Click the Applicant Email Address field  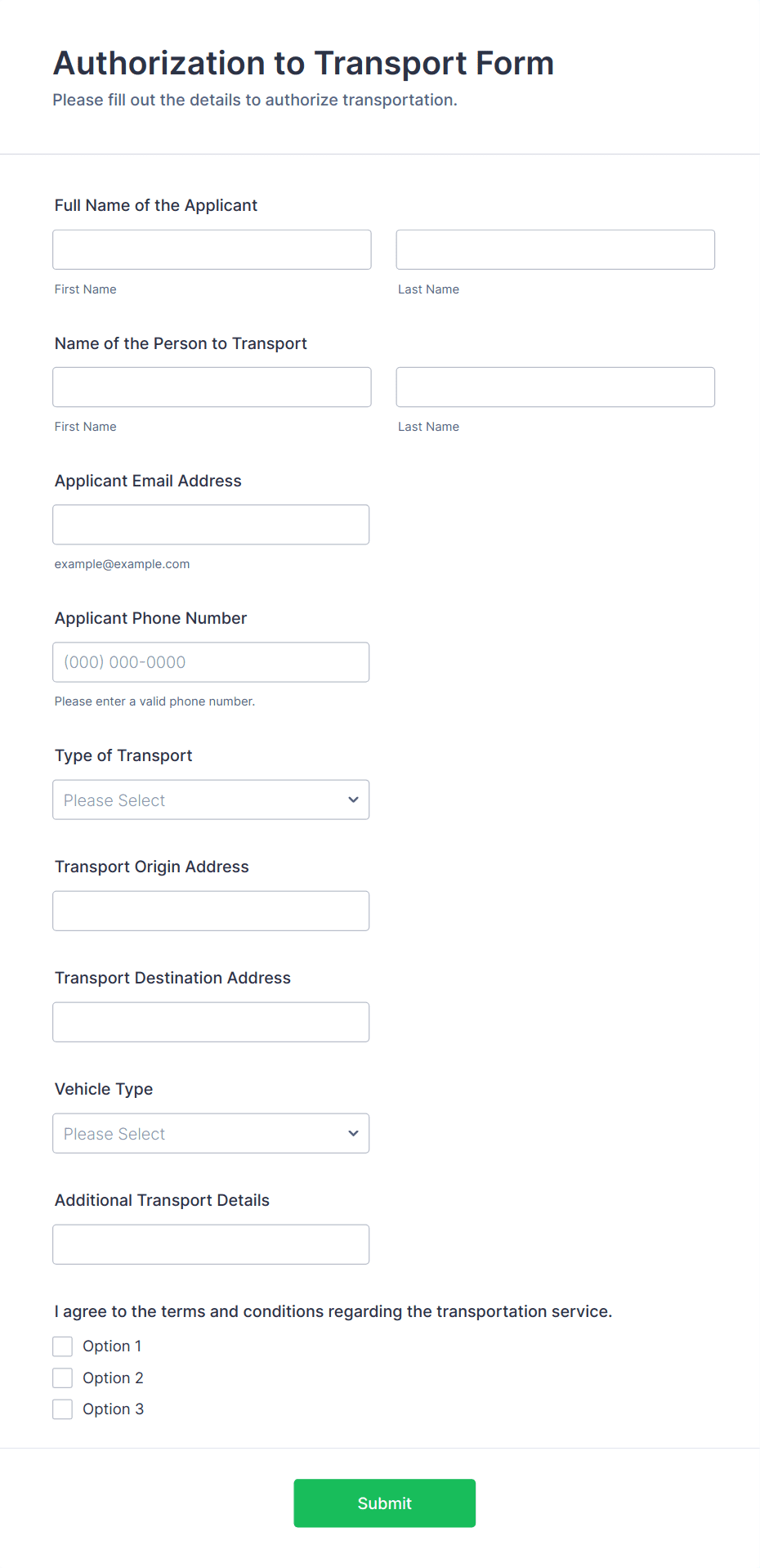click(x=211, y=524)
